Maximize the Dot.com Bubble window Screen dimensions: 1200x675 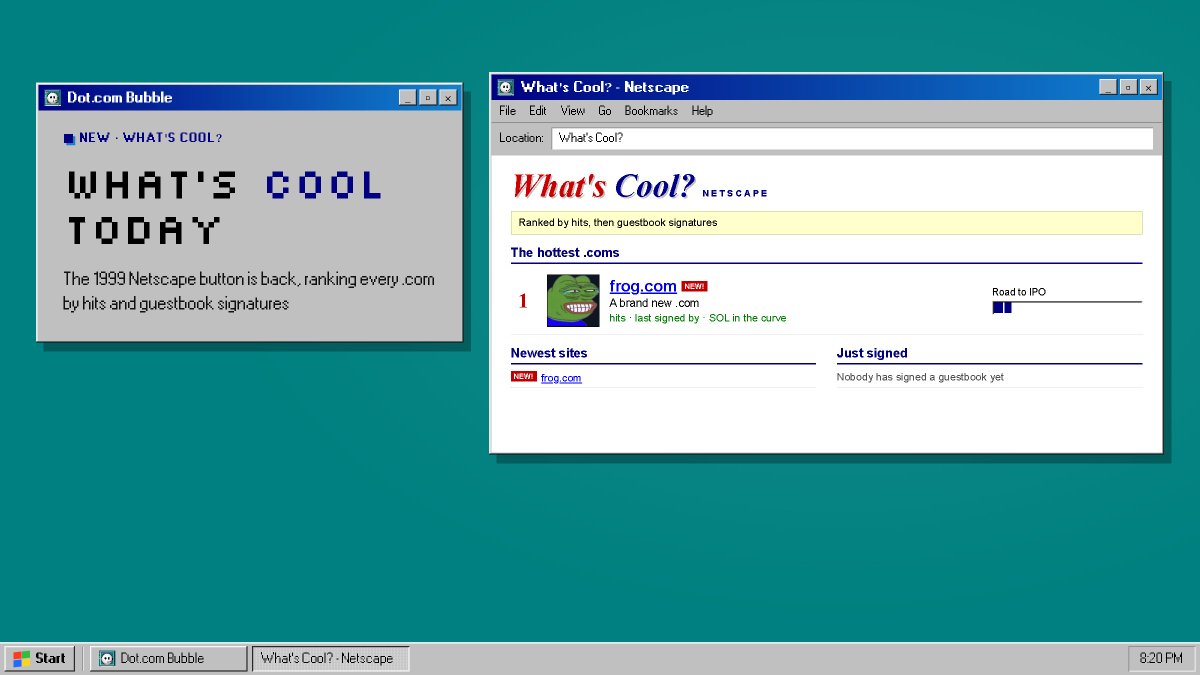[x=427, y=97]
